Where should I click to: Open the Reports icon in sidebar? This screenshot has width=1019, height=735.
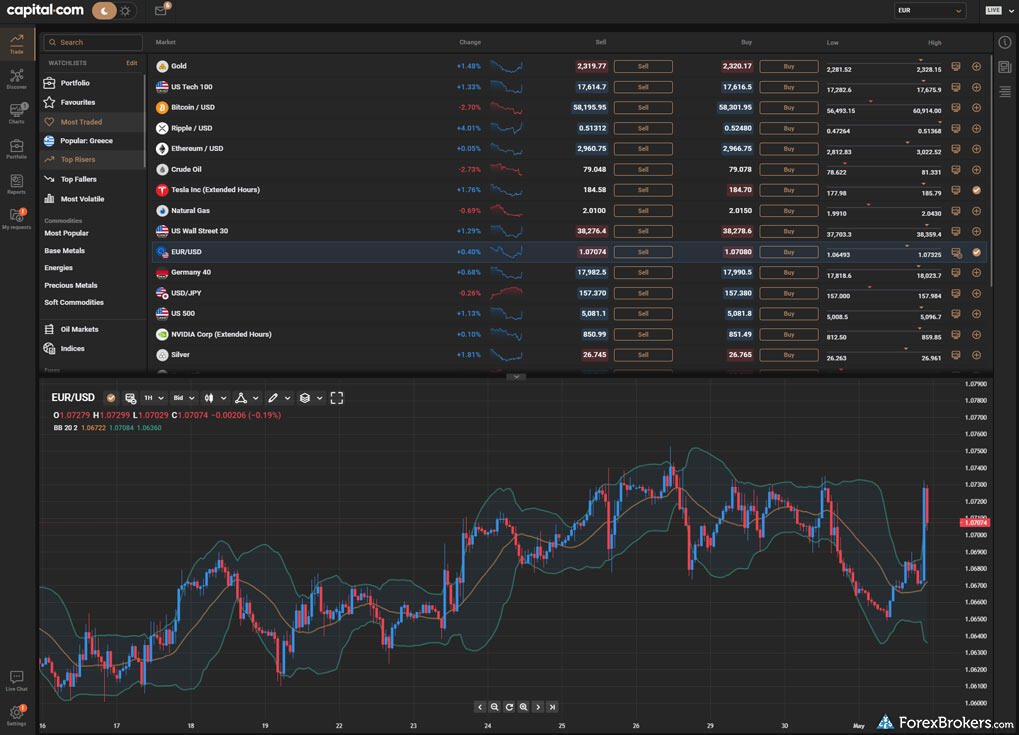tap(17, 183)
